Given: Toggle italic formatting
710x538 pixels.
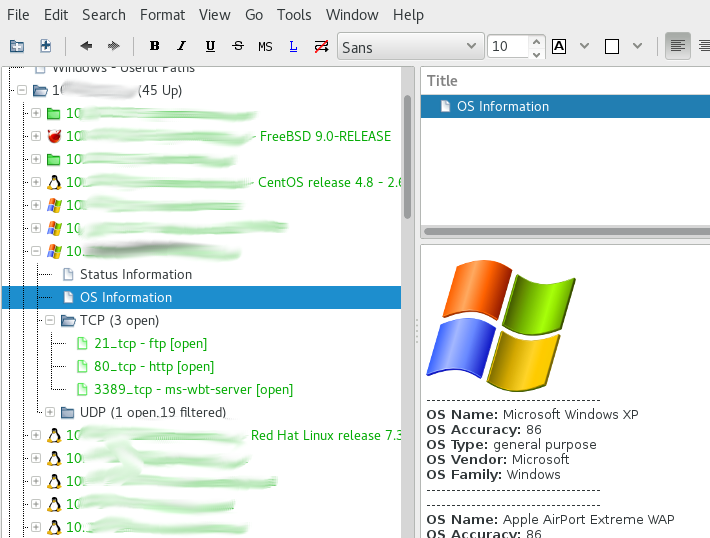Looking at the screenshot, I should pyautogui.click(x=182, y=46).
